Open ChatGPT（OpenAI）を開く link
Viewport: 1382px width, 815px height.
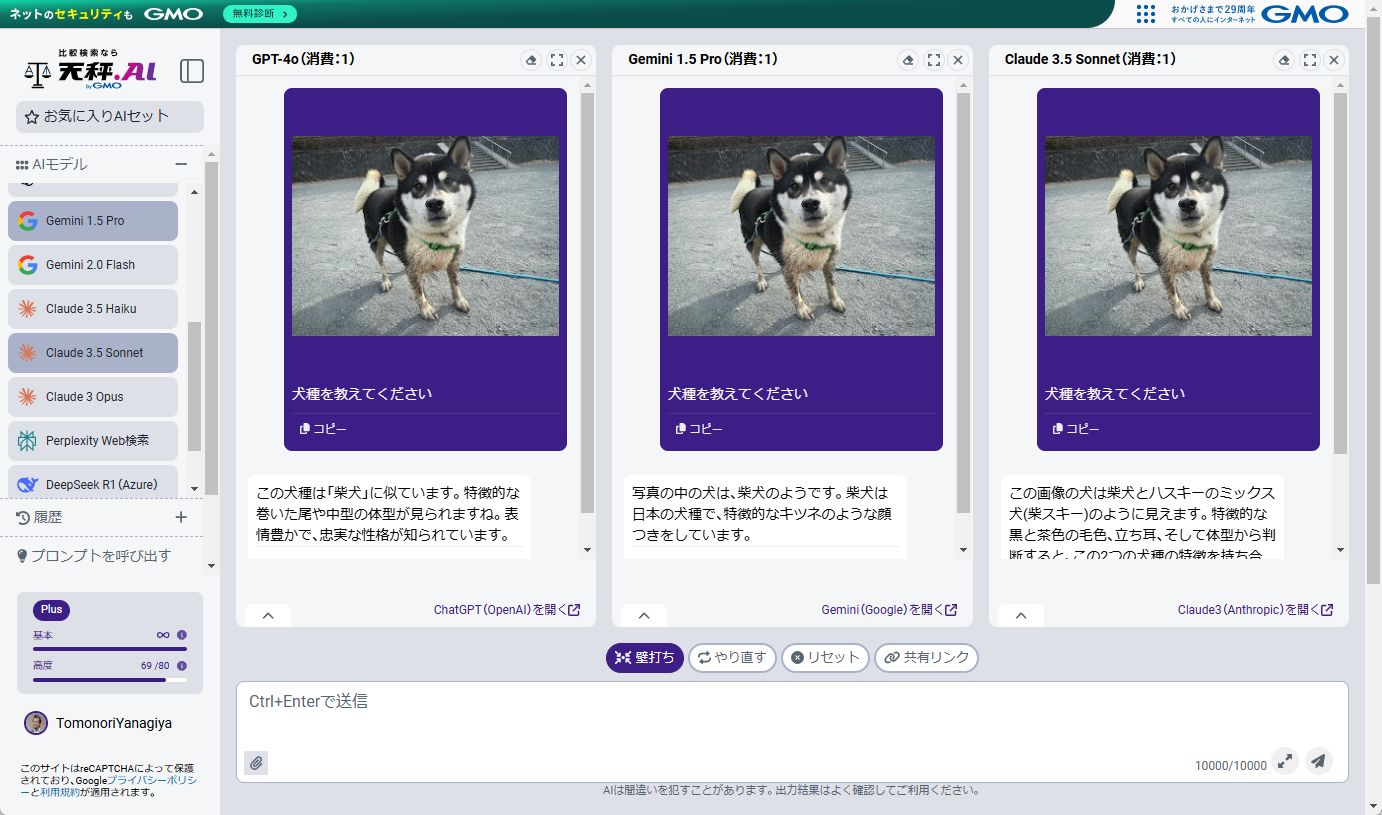pyautogui.click(x=504, y=608)
